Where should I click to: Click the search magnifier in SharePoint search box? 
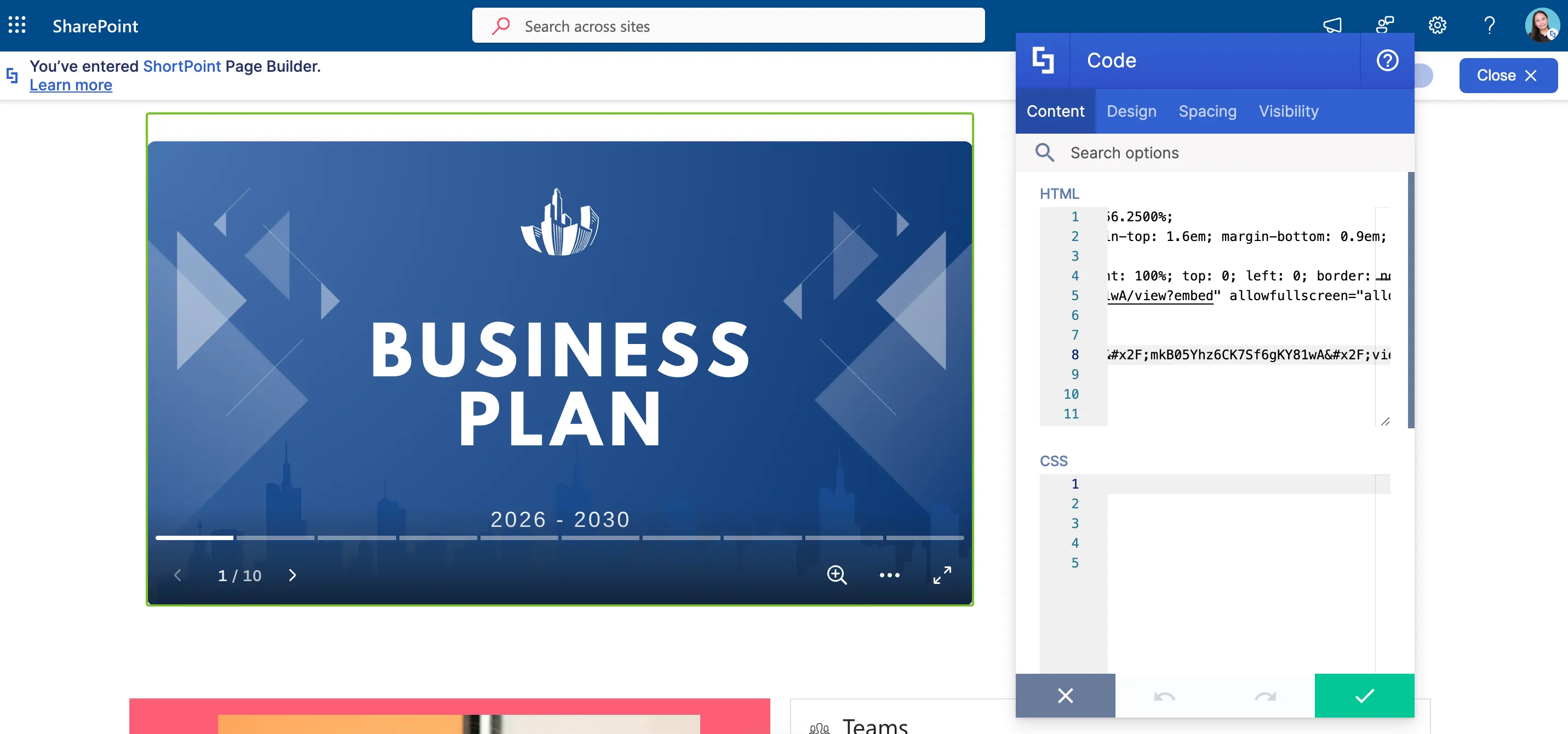tap(501, 26)
